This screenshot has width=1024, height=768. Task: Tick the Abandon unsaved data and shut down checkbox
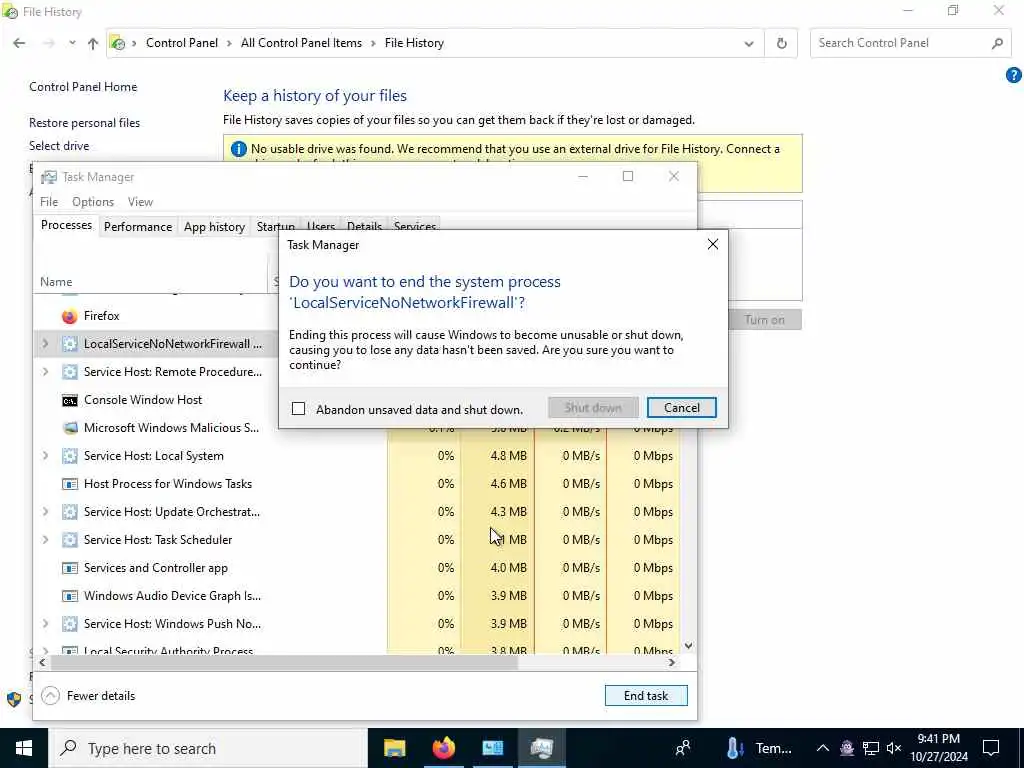click(x=298, y=409)
